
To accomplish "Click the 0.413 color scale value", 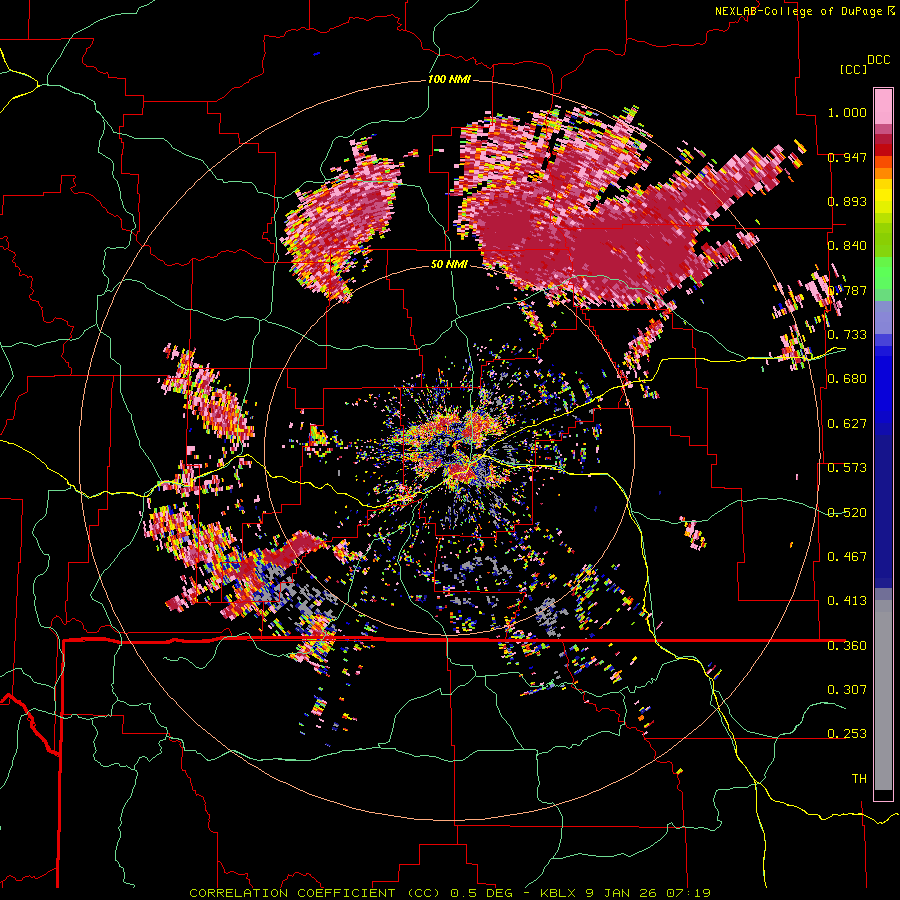I will pyautogui.click(x=847, y=601).
